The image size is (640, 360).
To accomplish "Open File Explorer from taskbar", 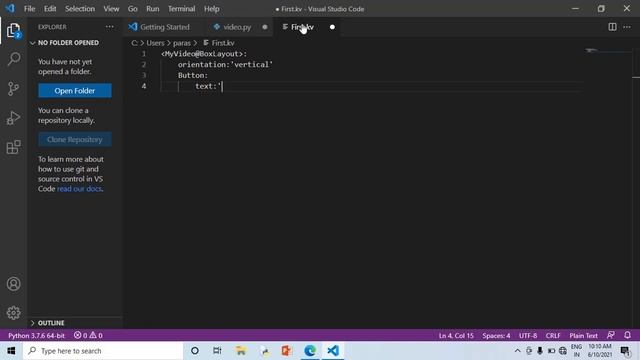I will [240, 351].
